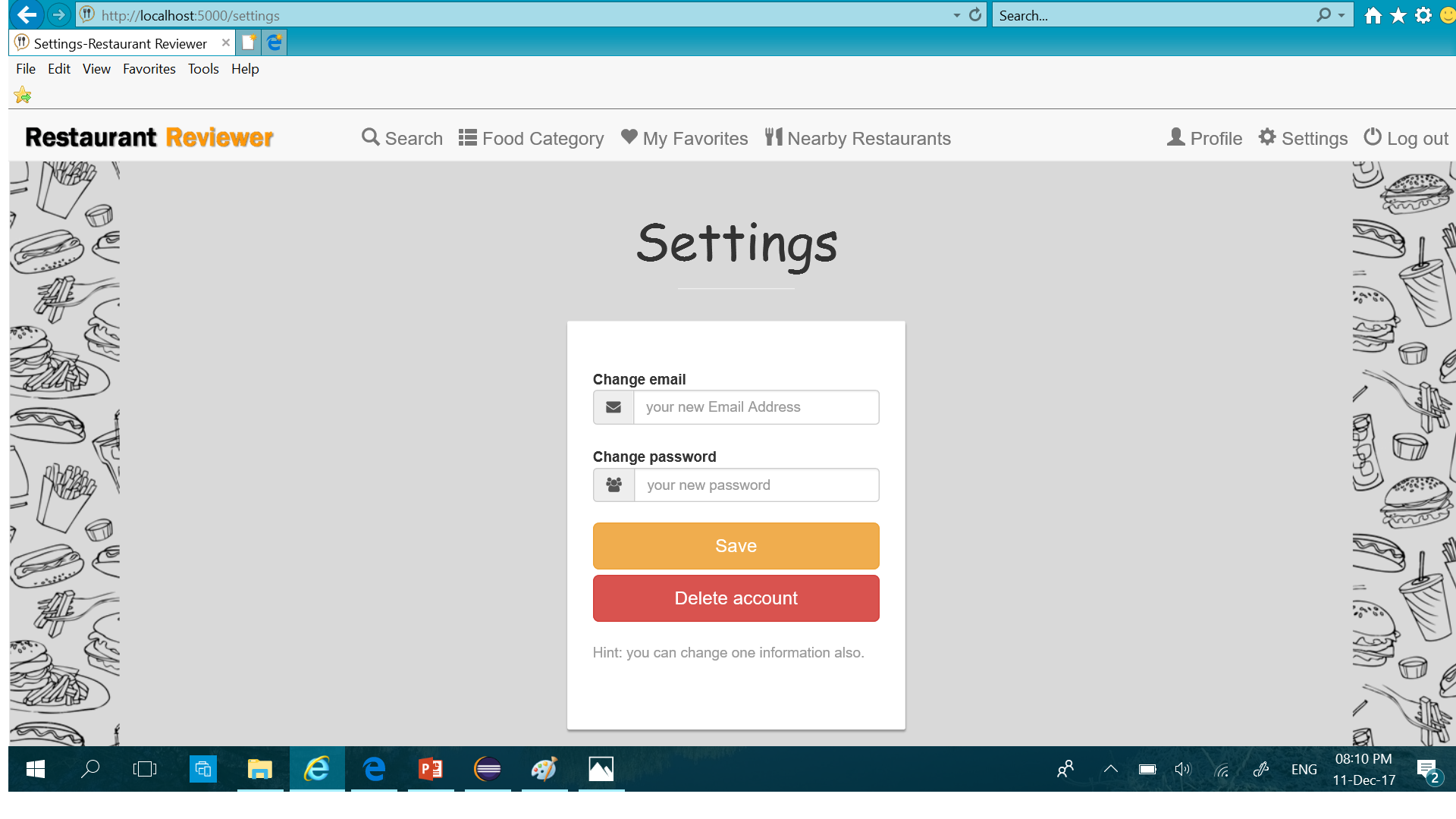The height and width of the screenshot is (819, 1456).
Task: Open the Search nav link
Action: tap(402, 138)
